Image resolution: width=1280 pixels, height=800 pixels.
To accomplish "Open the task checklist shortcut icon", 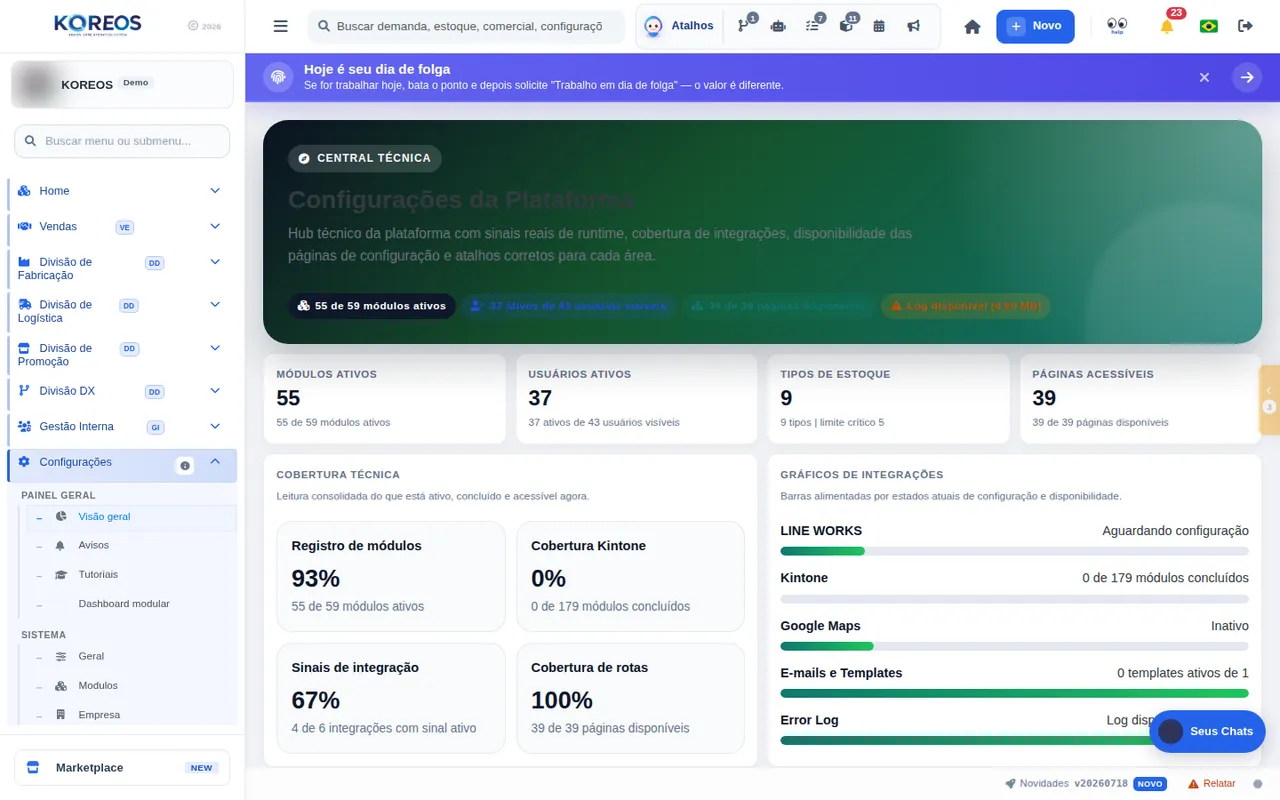I will pos(812,26).
